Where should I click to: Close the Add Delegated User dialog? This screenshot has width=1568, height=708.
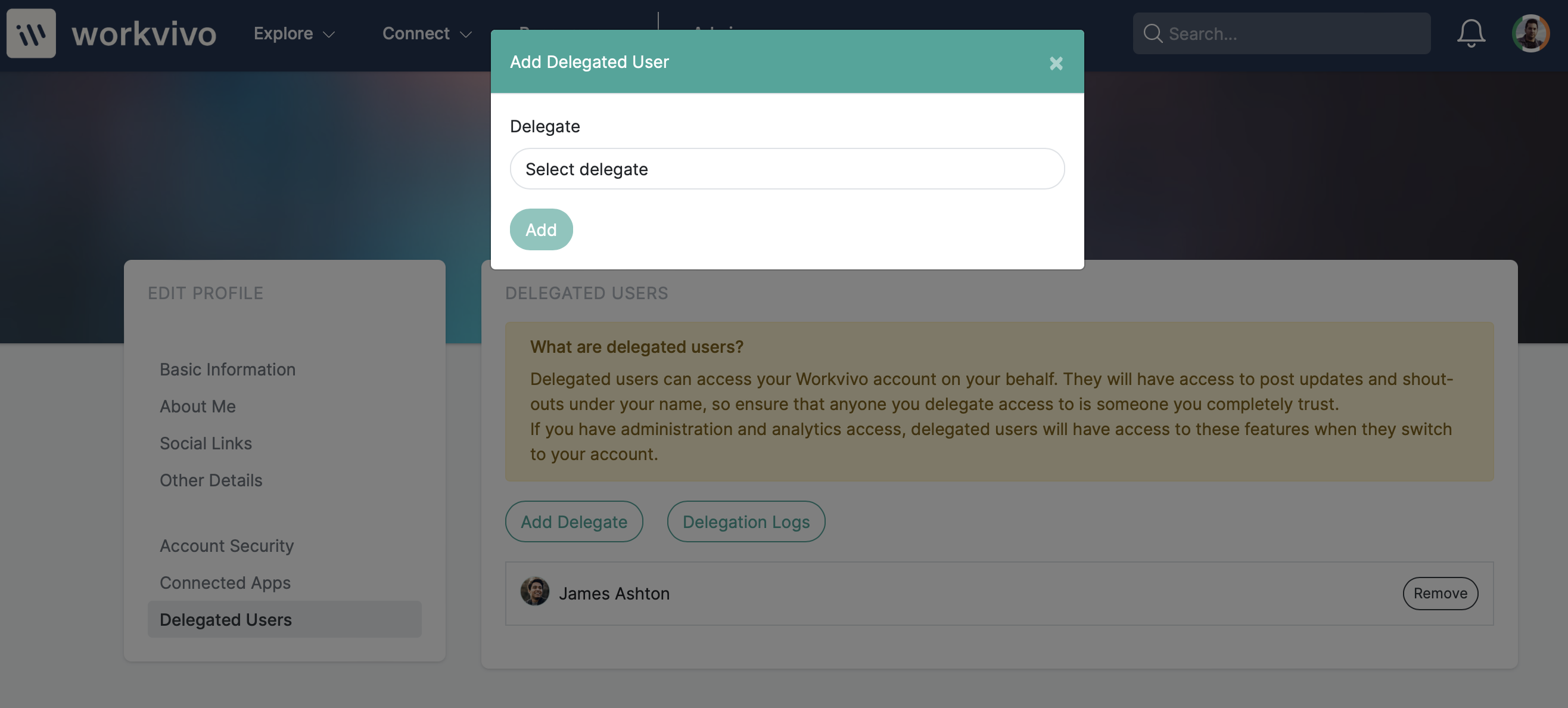click(x=1056, y=63)
